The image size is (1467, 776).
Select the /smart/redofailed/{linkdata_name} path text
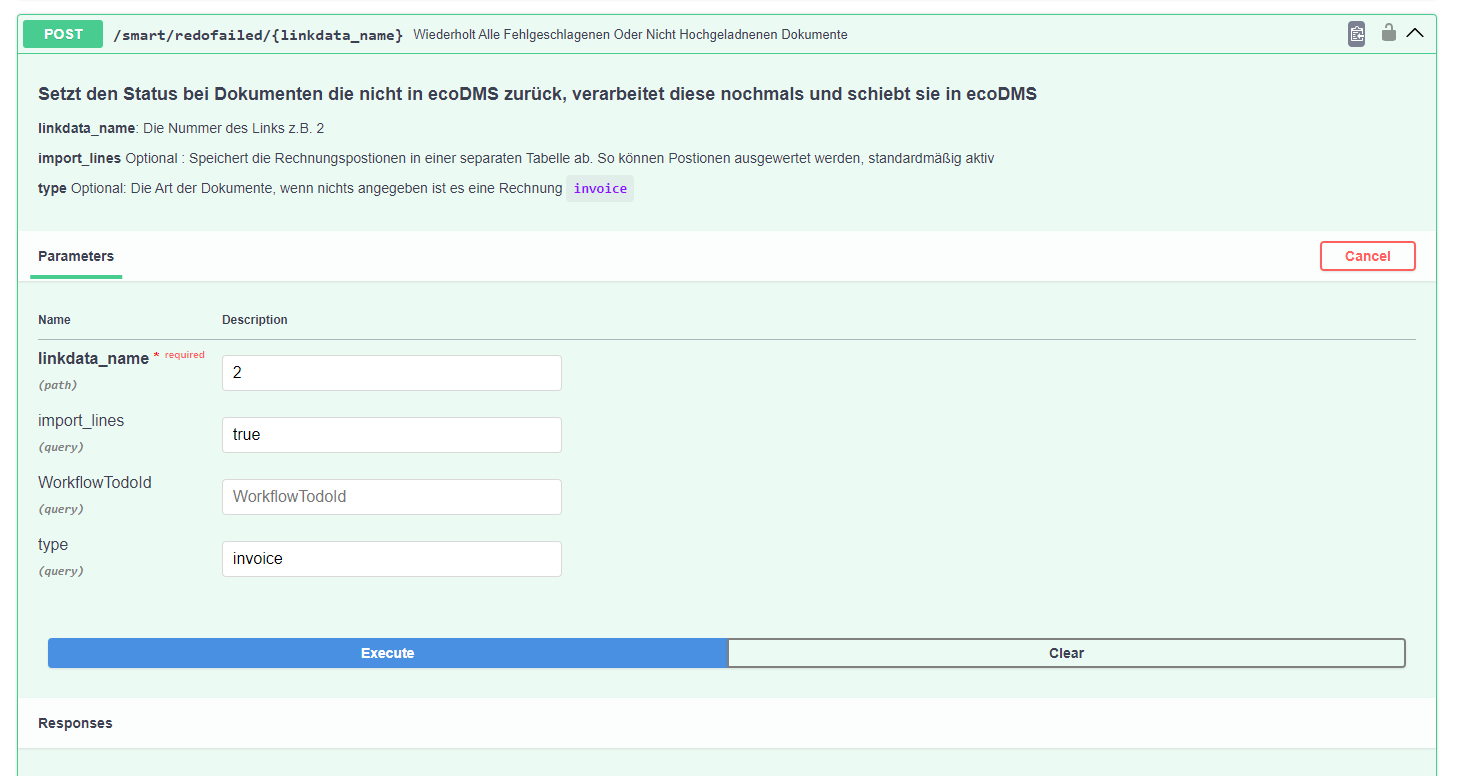click(x=258, y=35)
